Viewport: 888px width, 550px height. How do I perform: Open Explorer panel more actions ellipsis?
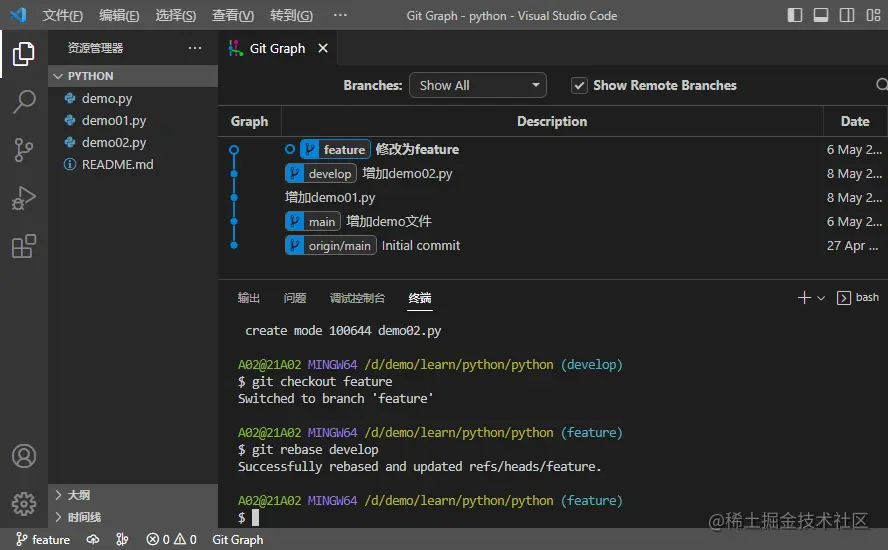point(195,48)
